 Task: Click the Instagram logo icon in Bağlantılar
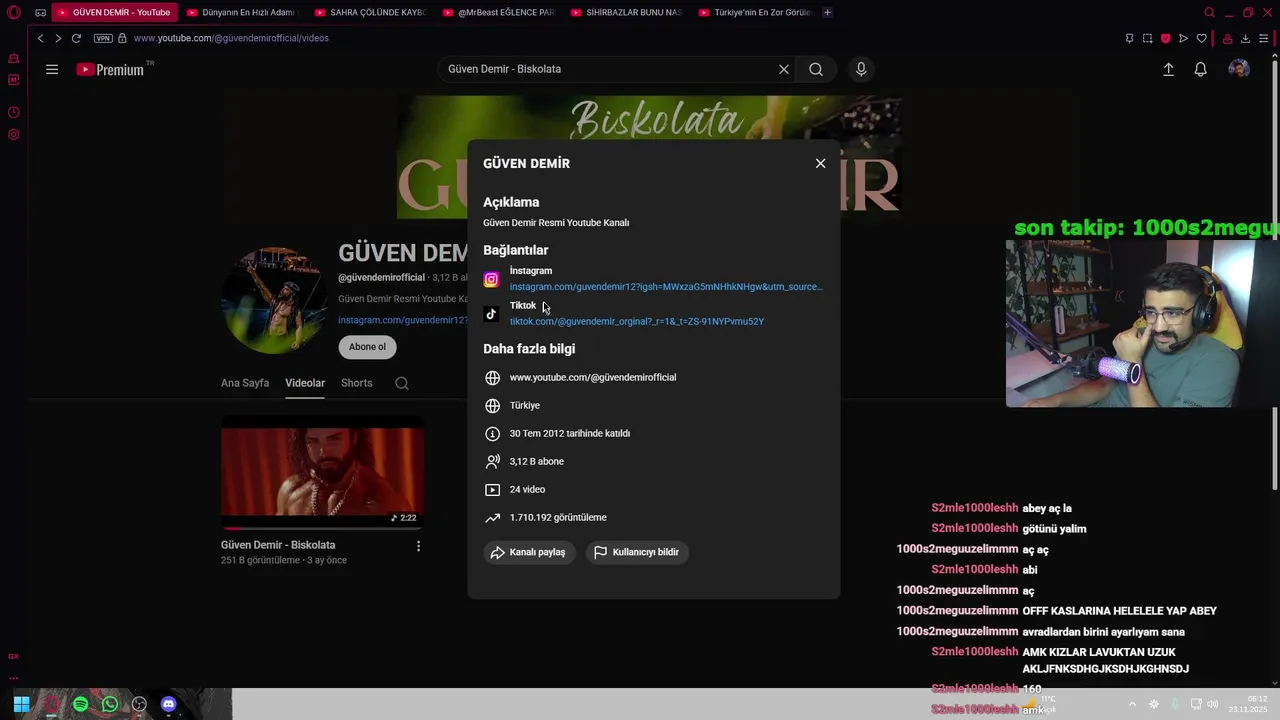click(x=491, y=280)
